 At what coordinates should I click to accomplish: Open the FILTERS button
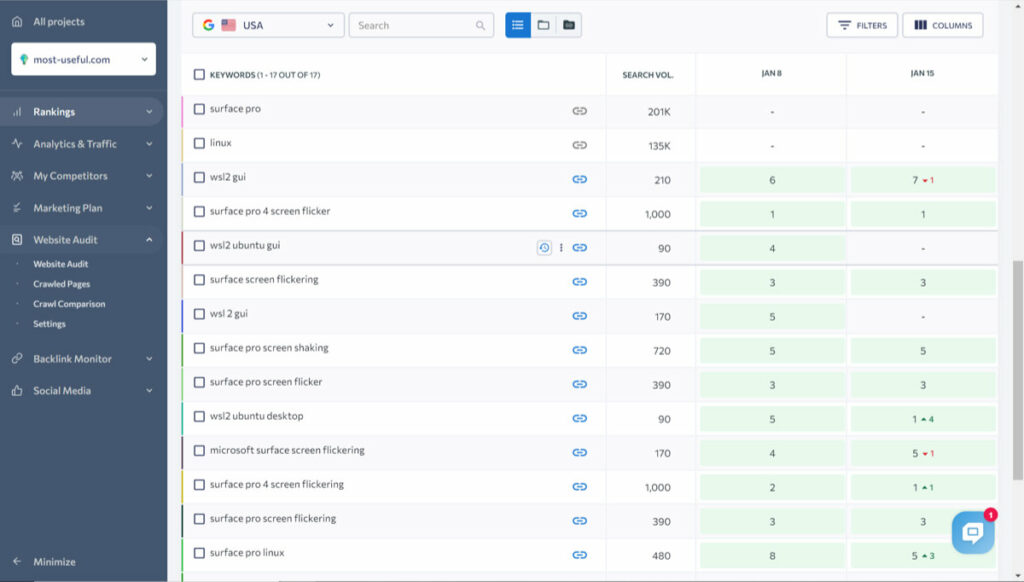pos(862,25)
